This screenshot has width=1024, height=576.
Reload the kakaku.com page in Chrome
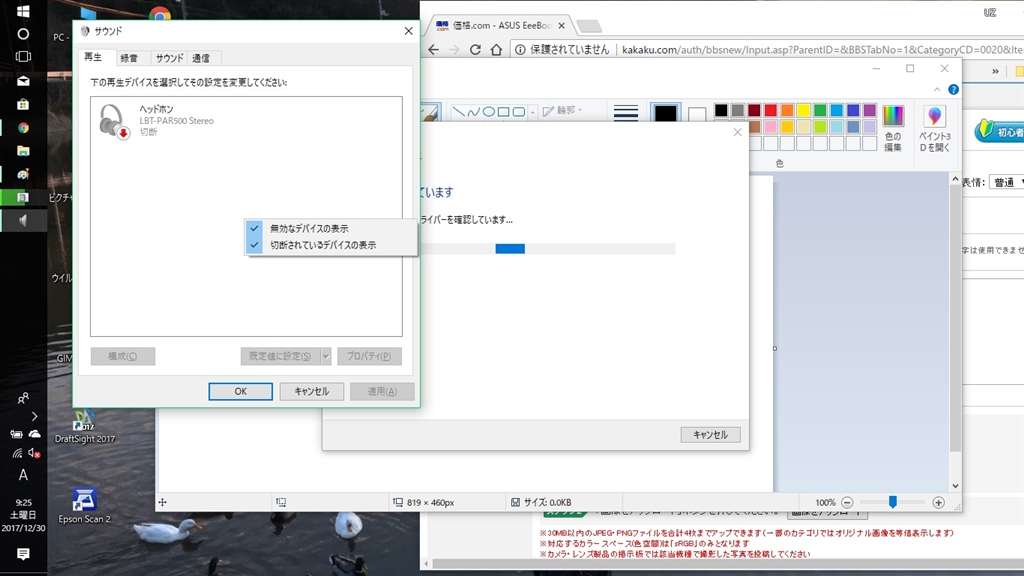click(475, 50)
